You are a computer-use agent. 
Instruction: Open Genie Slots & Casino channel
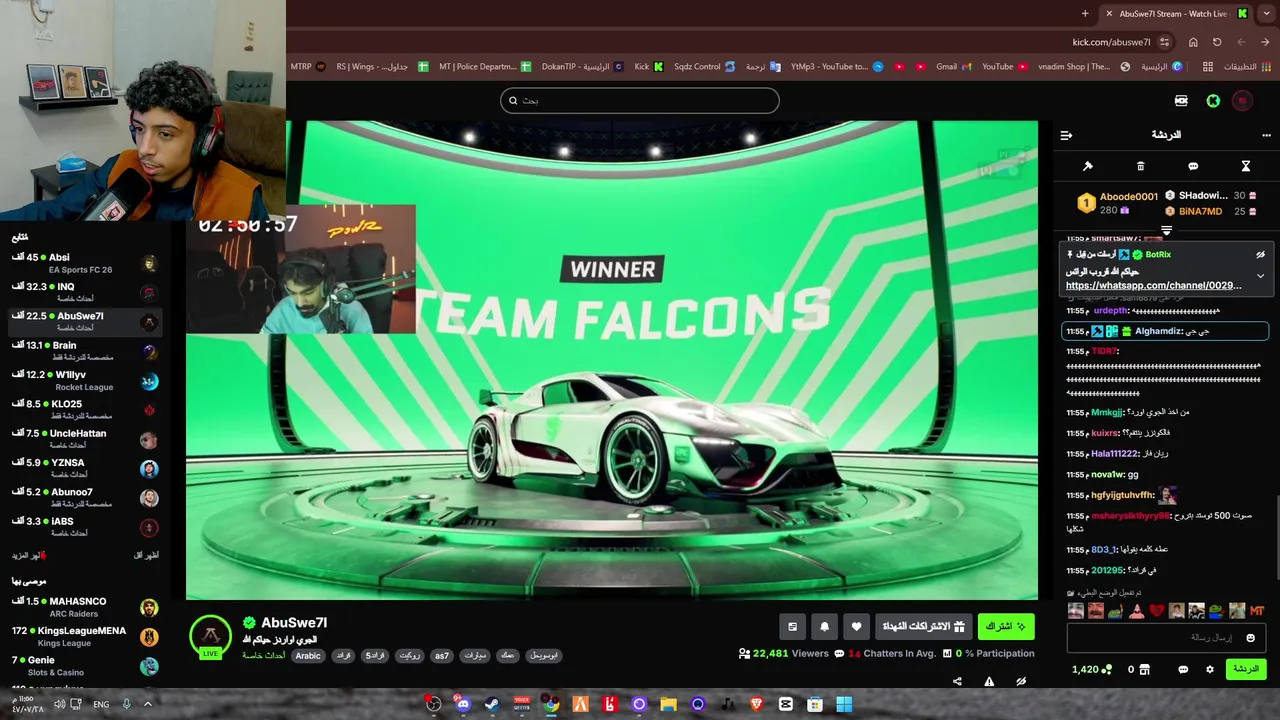pos(85,666)
